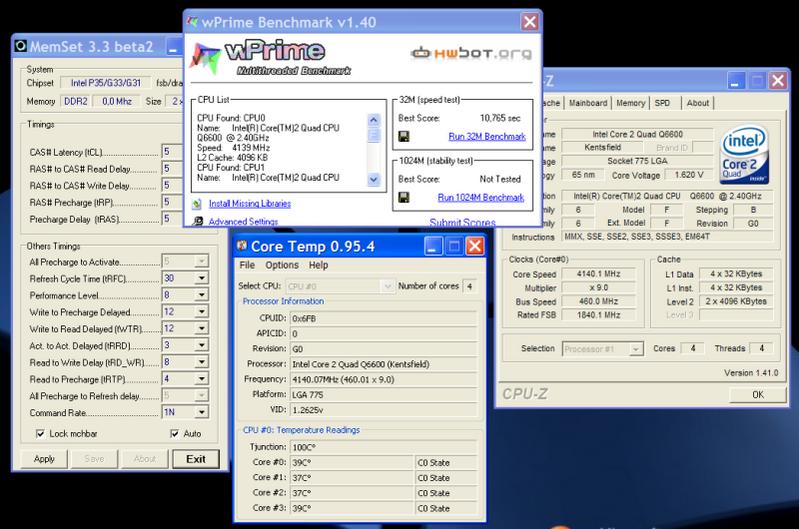Click the VID value 1.2625v
Image resolution: width=799 pixels, height=529 pixels.
click(384, 410)
